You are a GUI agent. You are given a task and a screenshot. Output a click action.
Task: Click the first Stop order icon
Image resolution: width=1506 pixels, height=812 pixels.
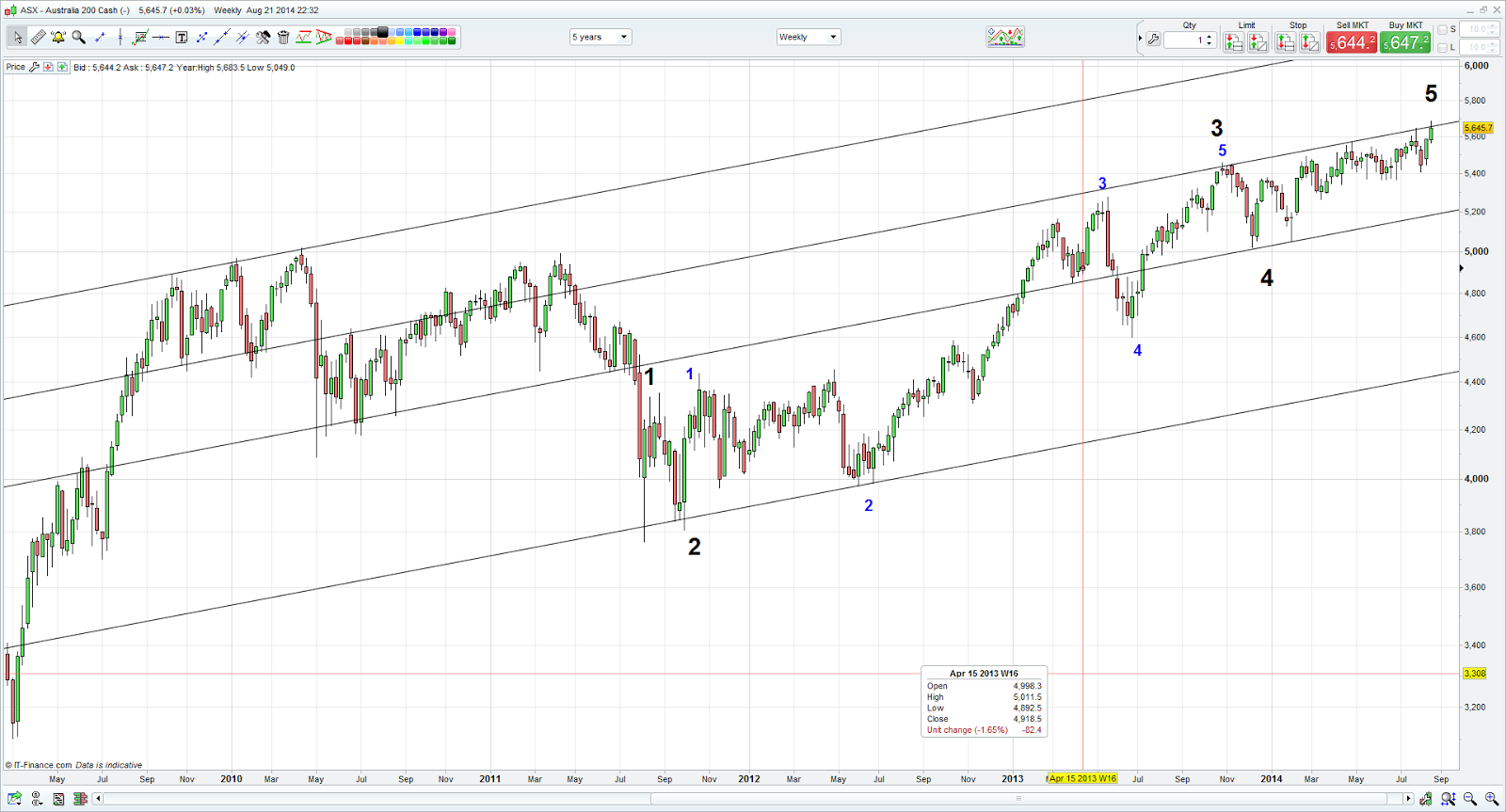1286,42
